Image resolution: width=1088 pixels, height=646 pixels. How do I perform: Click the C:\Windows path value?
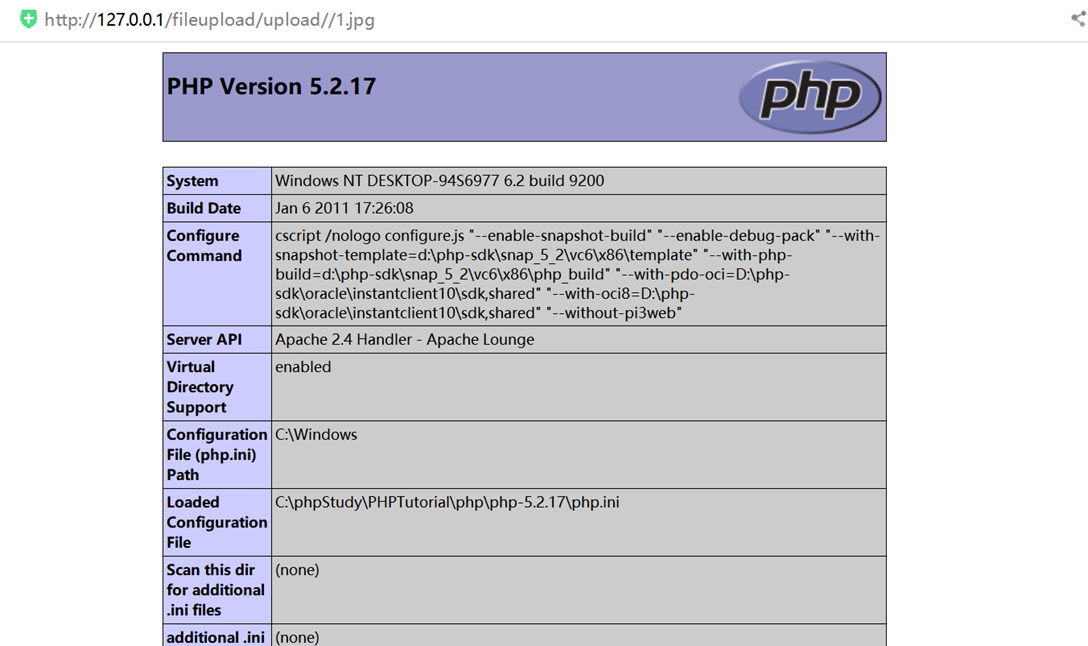[x=316, y=435]
